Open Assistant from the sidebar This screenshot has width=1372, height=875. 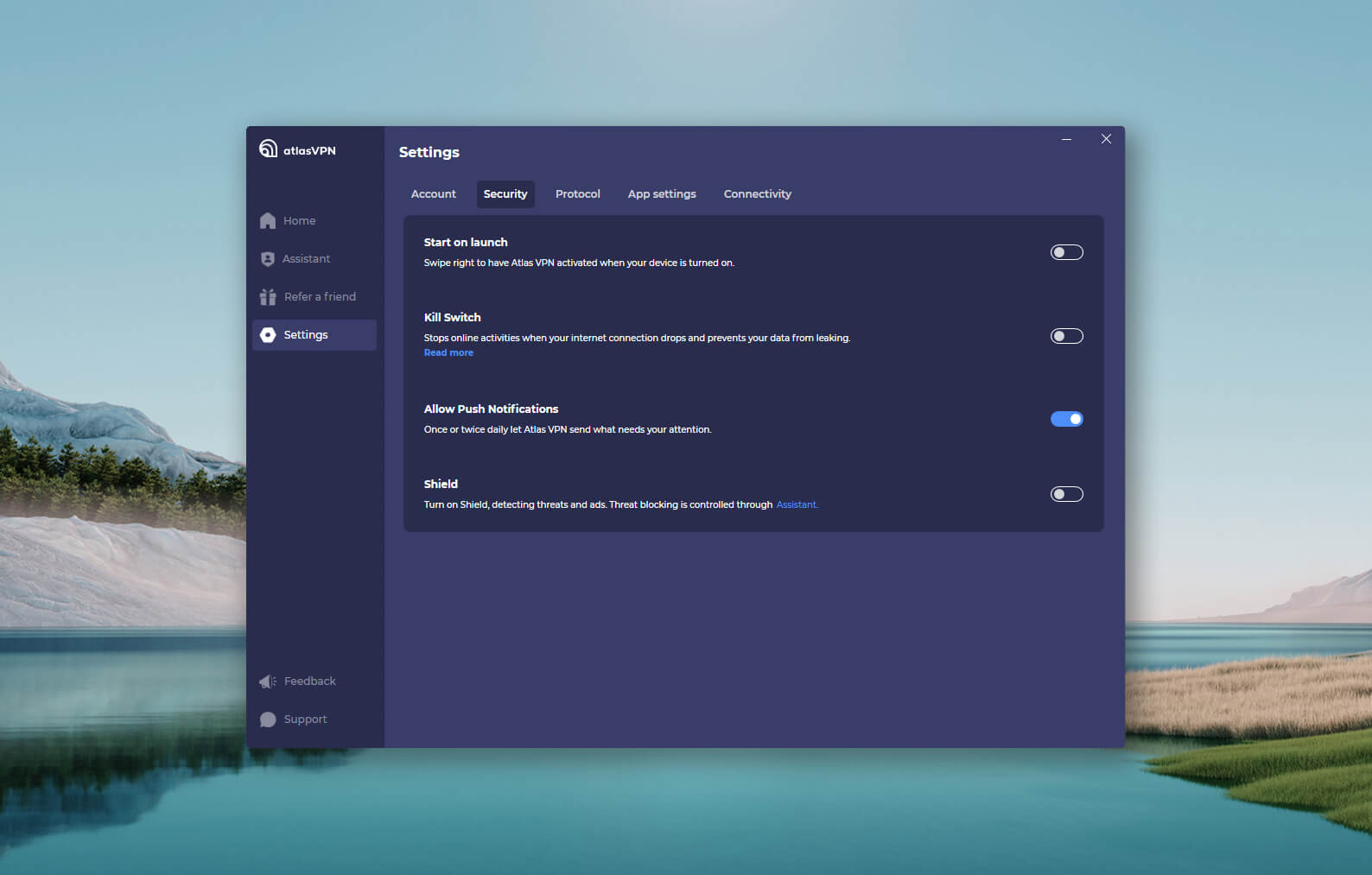[x=314, y=259]
